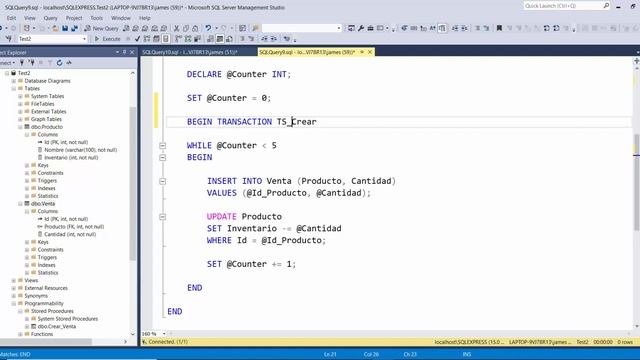Refresh the Object Explorer tree
This screenshot has height=360, width=640.
pos(59,63)
